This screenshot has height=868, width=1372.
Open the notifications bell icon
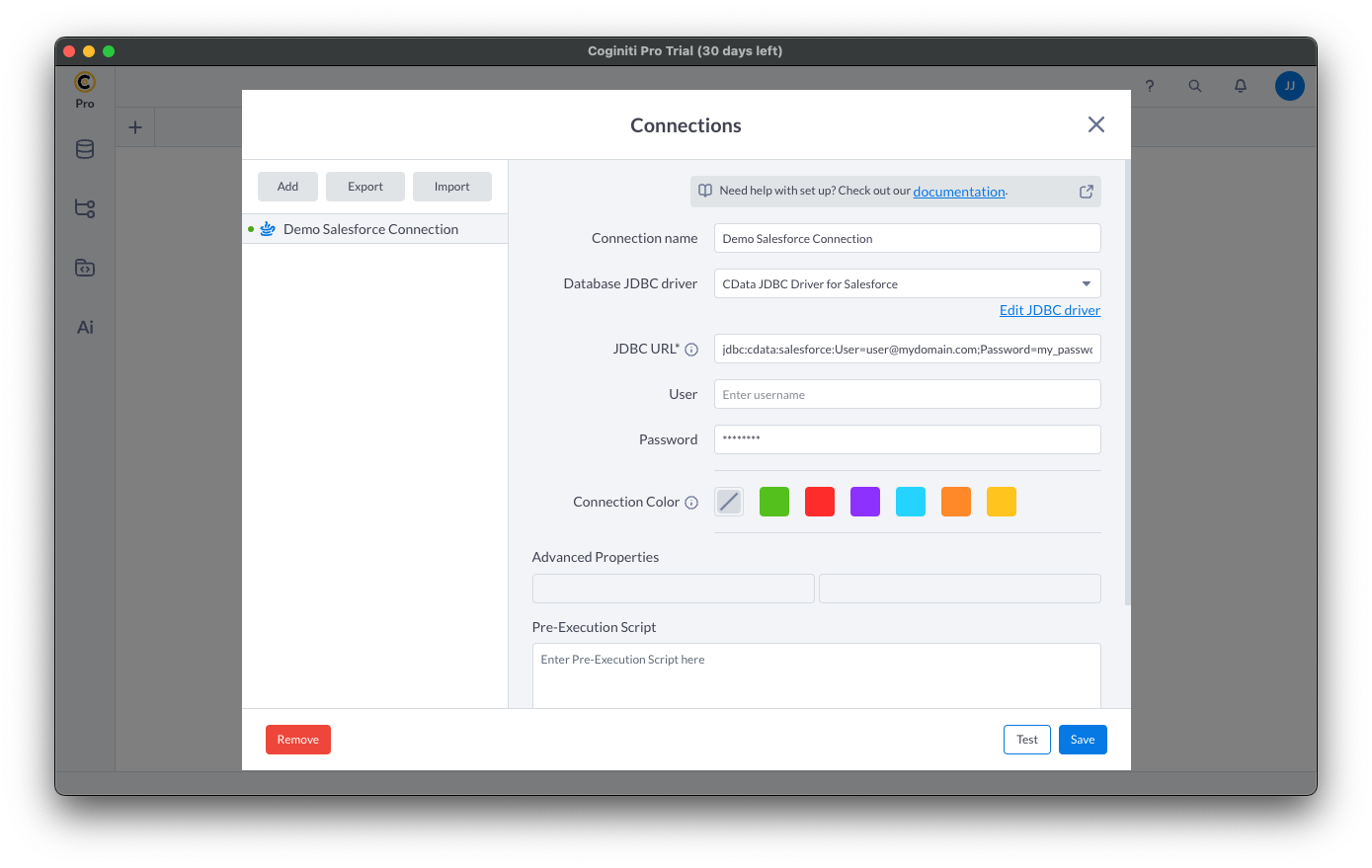tap(1240, 86)
